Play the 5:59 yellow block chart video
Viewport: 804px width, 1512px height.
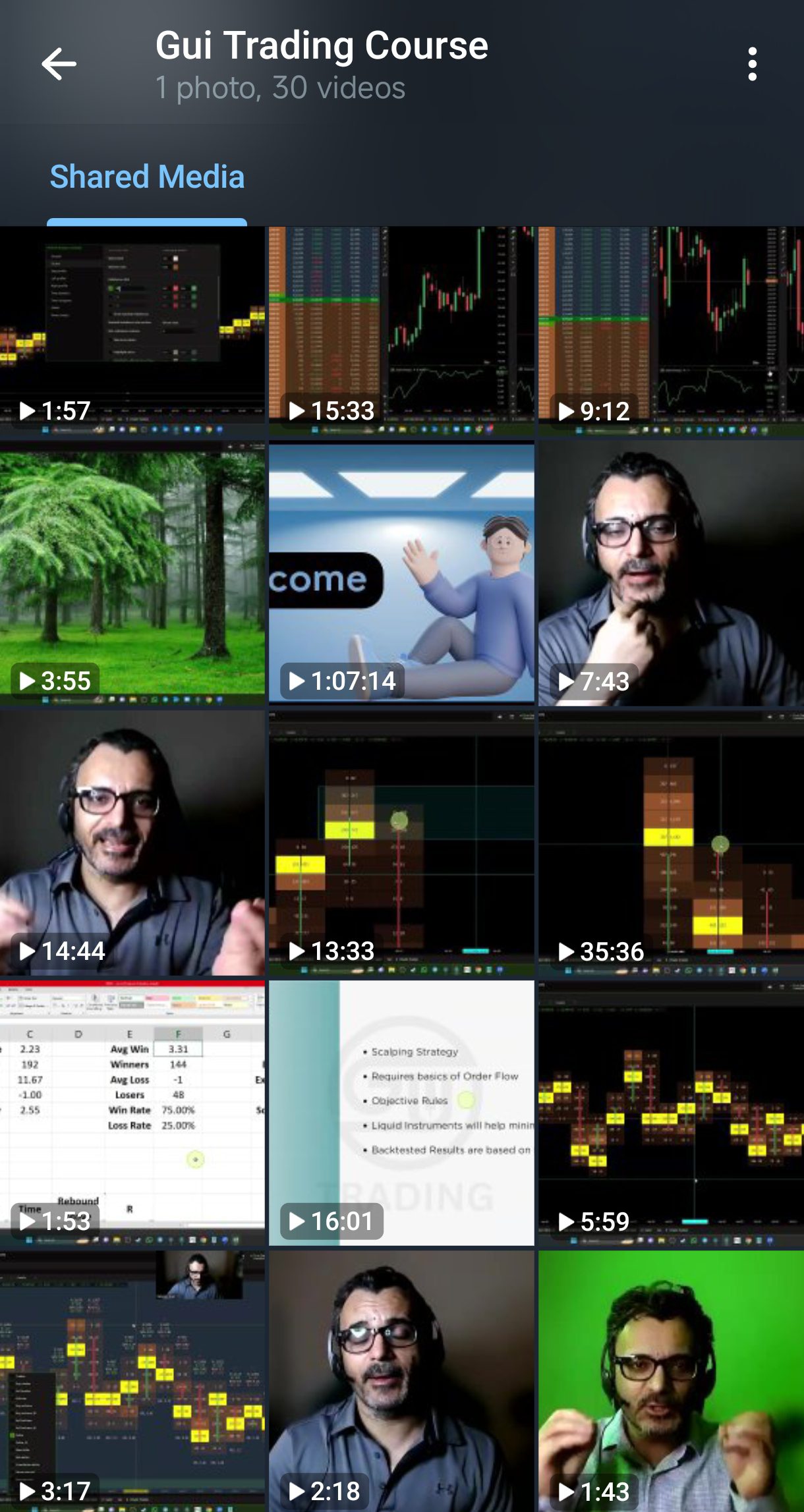(x=671, y=1112)
